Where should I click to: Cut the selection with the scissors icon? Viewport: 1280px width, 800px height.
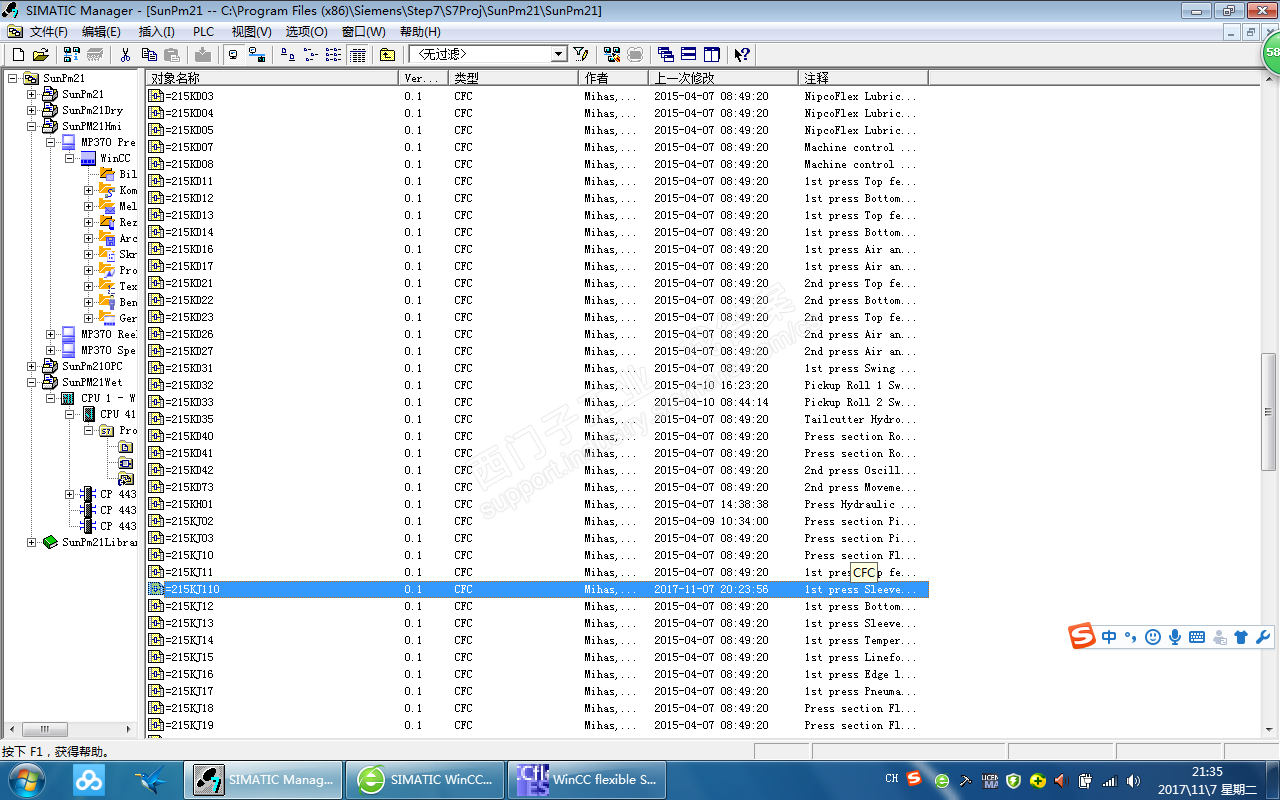[x=126, y=54]
